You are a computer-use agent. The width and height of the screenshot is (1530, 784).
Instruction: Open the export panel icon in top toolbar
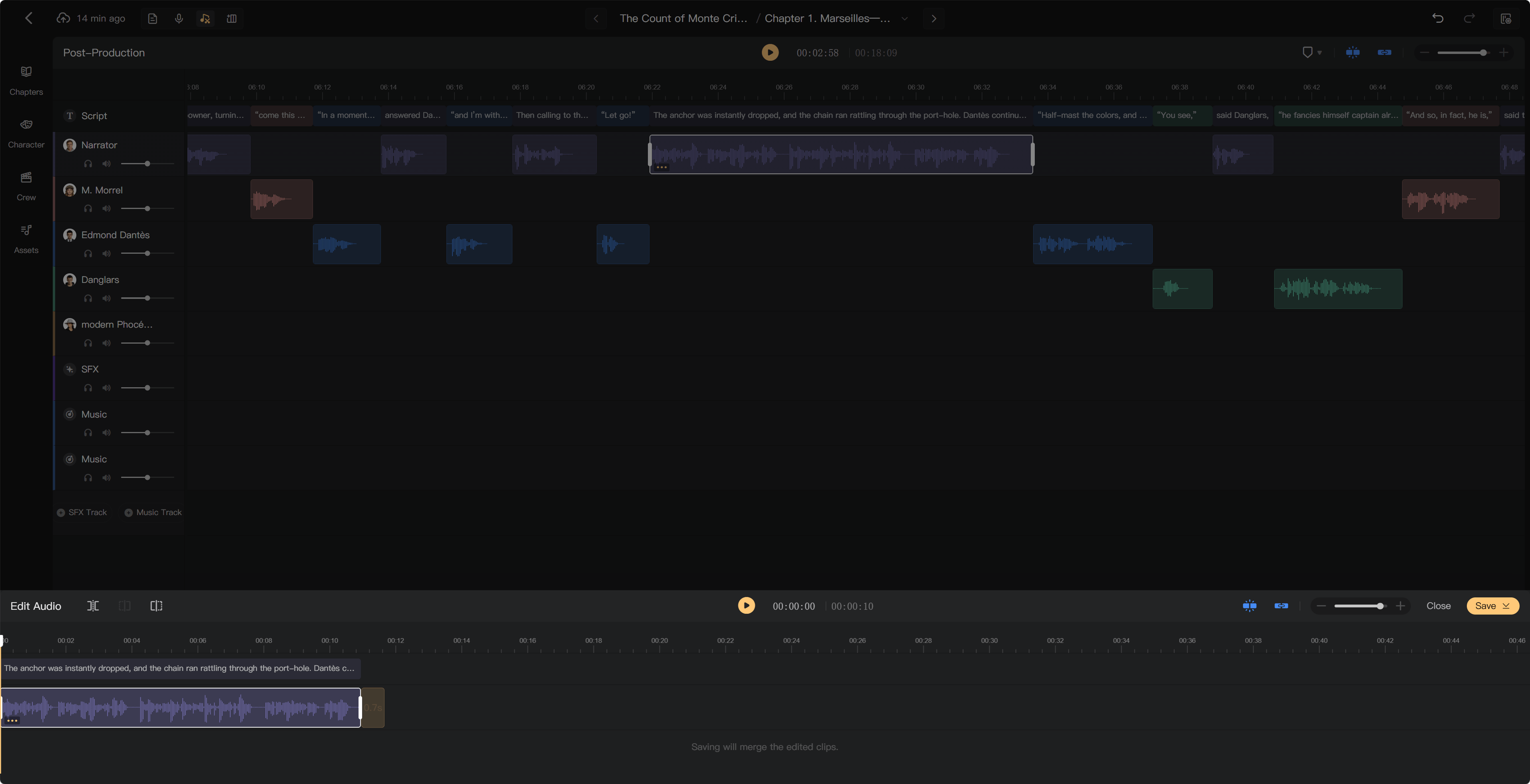click(x=232, y=19)
